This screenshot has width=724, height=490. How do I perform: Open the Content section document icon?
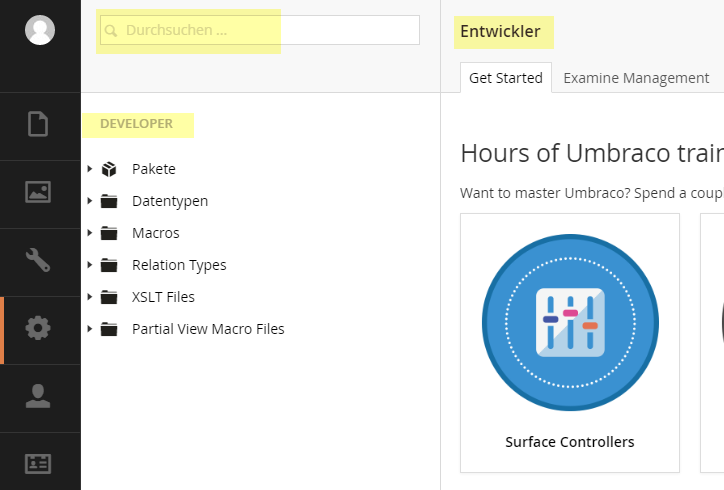(x=38, y=124)
